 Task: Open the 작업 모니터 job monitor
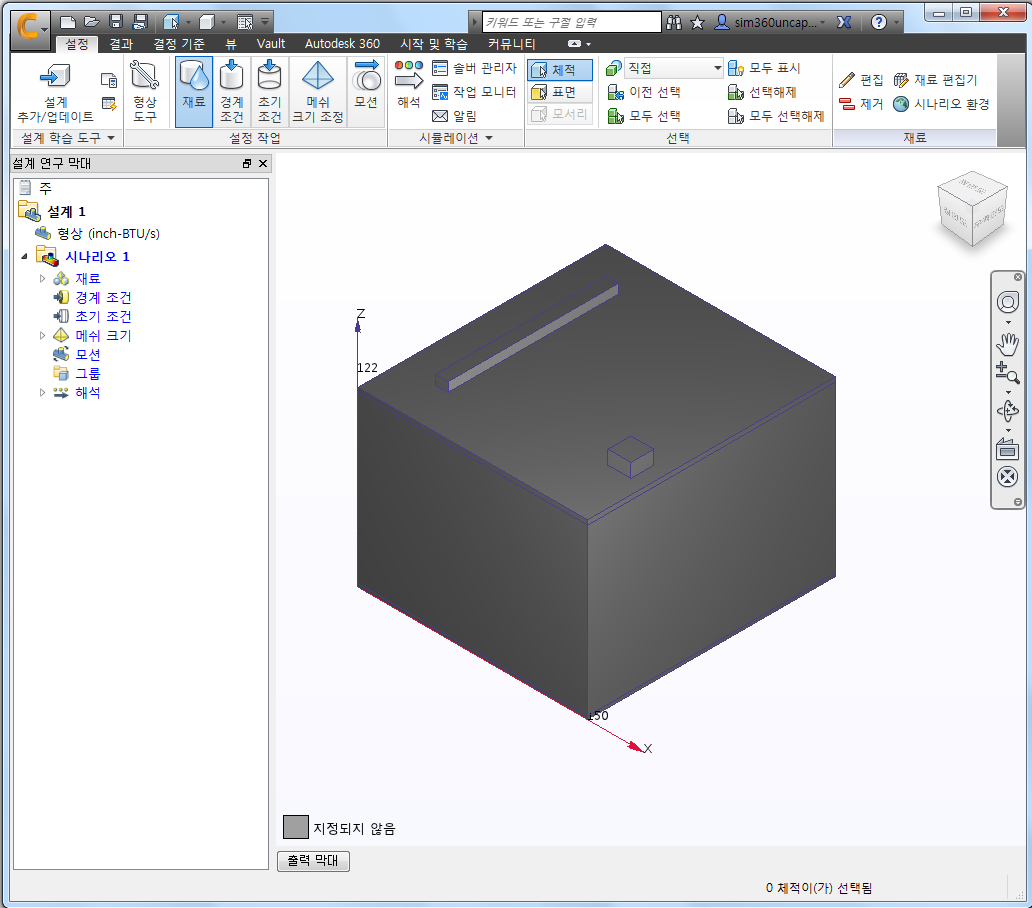(475, 92)
